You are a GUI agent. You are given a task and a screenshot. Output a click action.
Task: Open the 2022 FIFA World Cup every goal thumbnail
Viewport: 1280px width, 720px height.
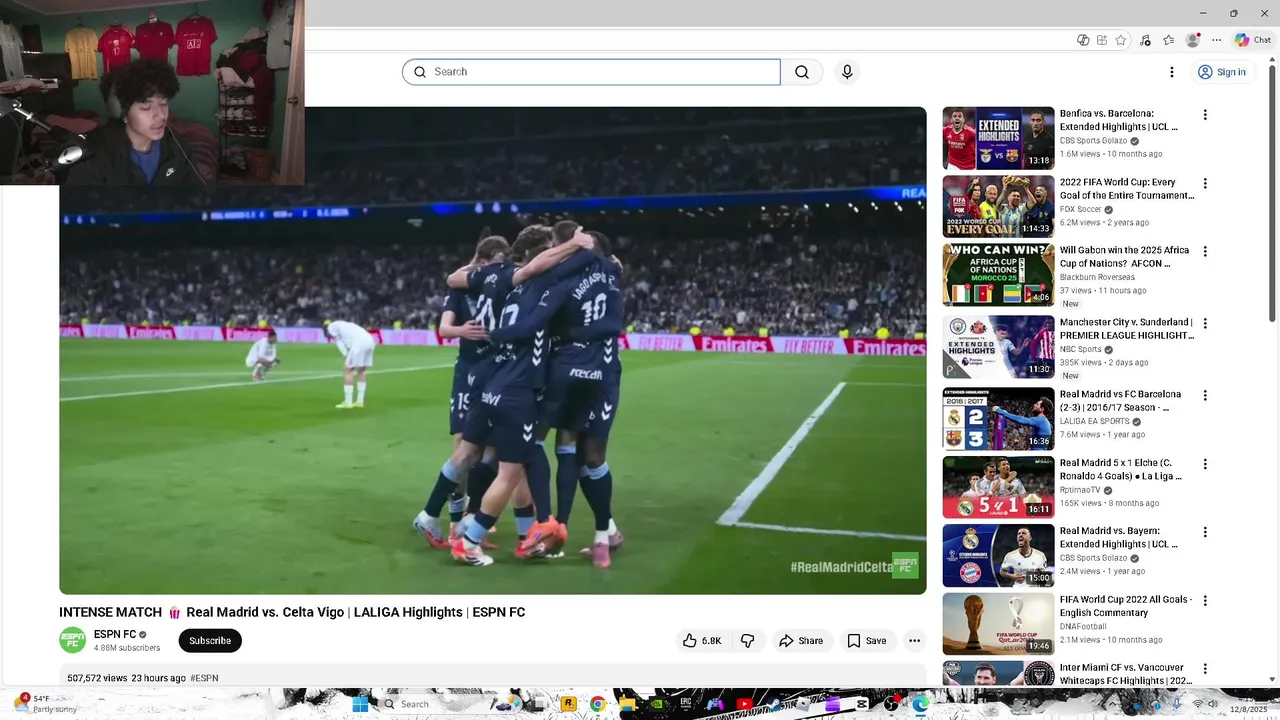pos(998,207)
